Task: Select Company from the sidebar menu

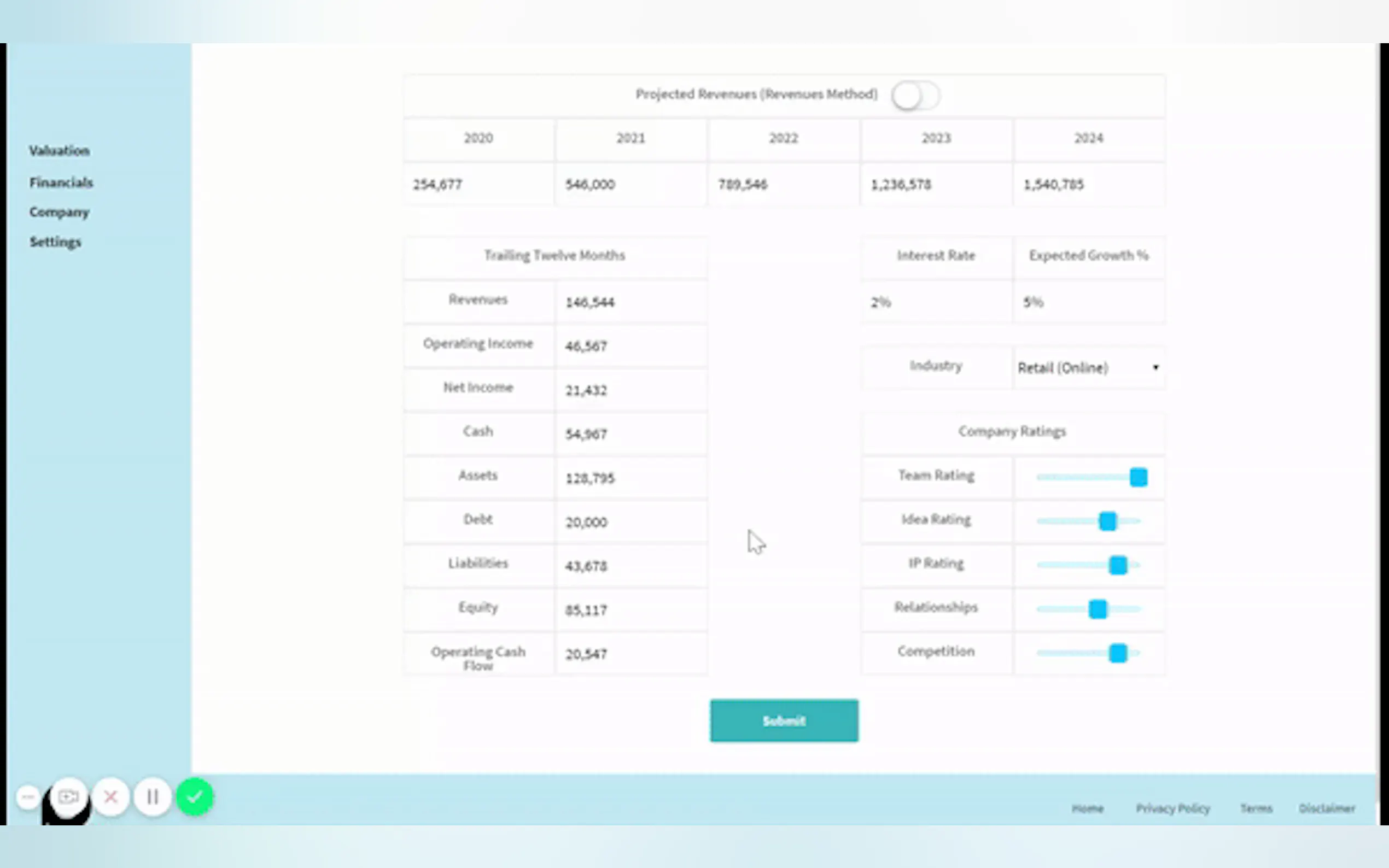Action: pos(59,213)
